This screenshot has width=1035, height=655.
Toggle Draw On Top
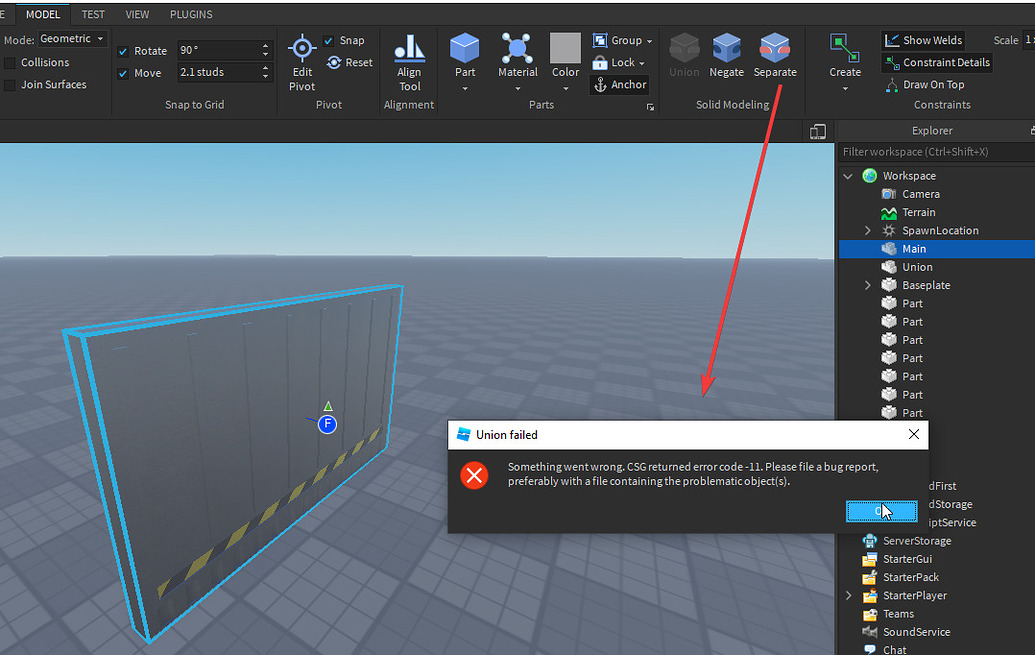click(925, 85)
